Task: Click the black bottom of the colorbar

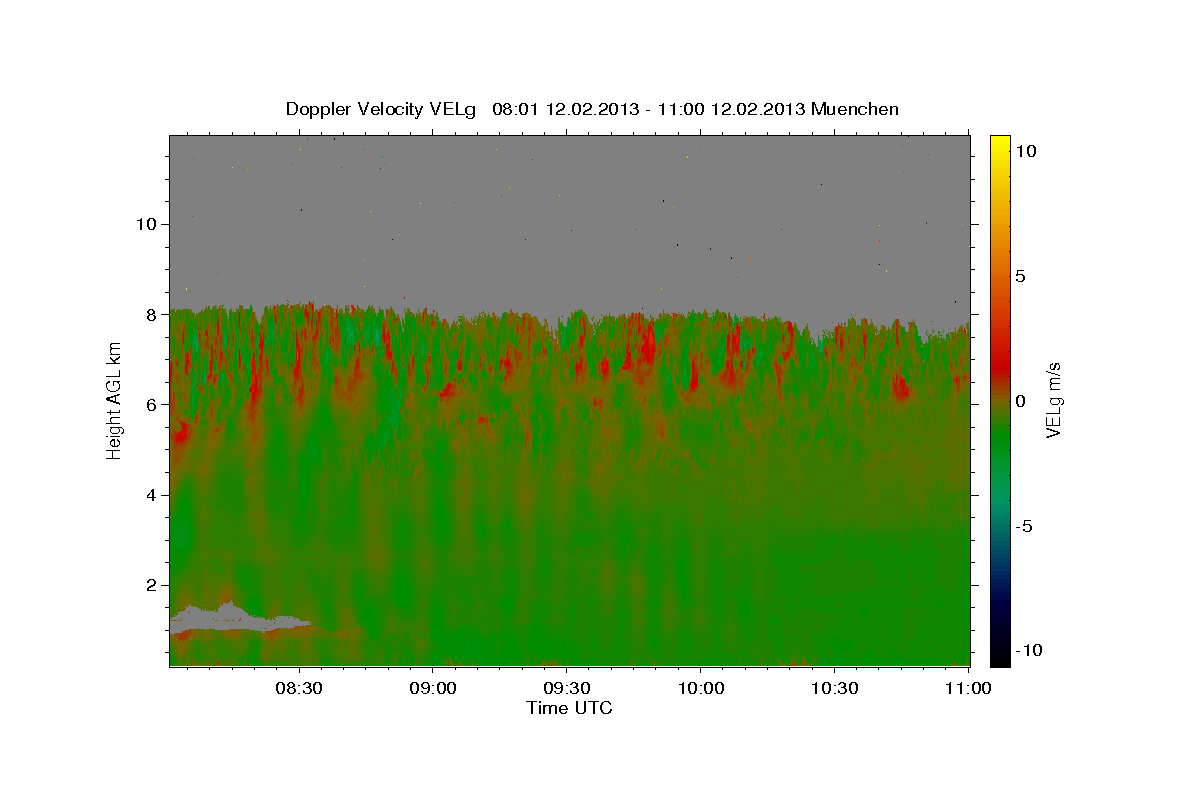Action: tap(999, 655)
